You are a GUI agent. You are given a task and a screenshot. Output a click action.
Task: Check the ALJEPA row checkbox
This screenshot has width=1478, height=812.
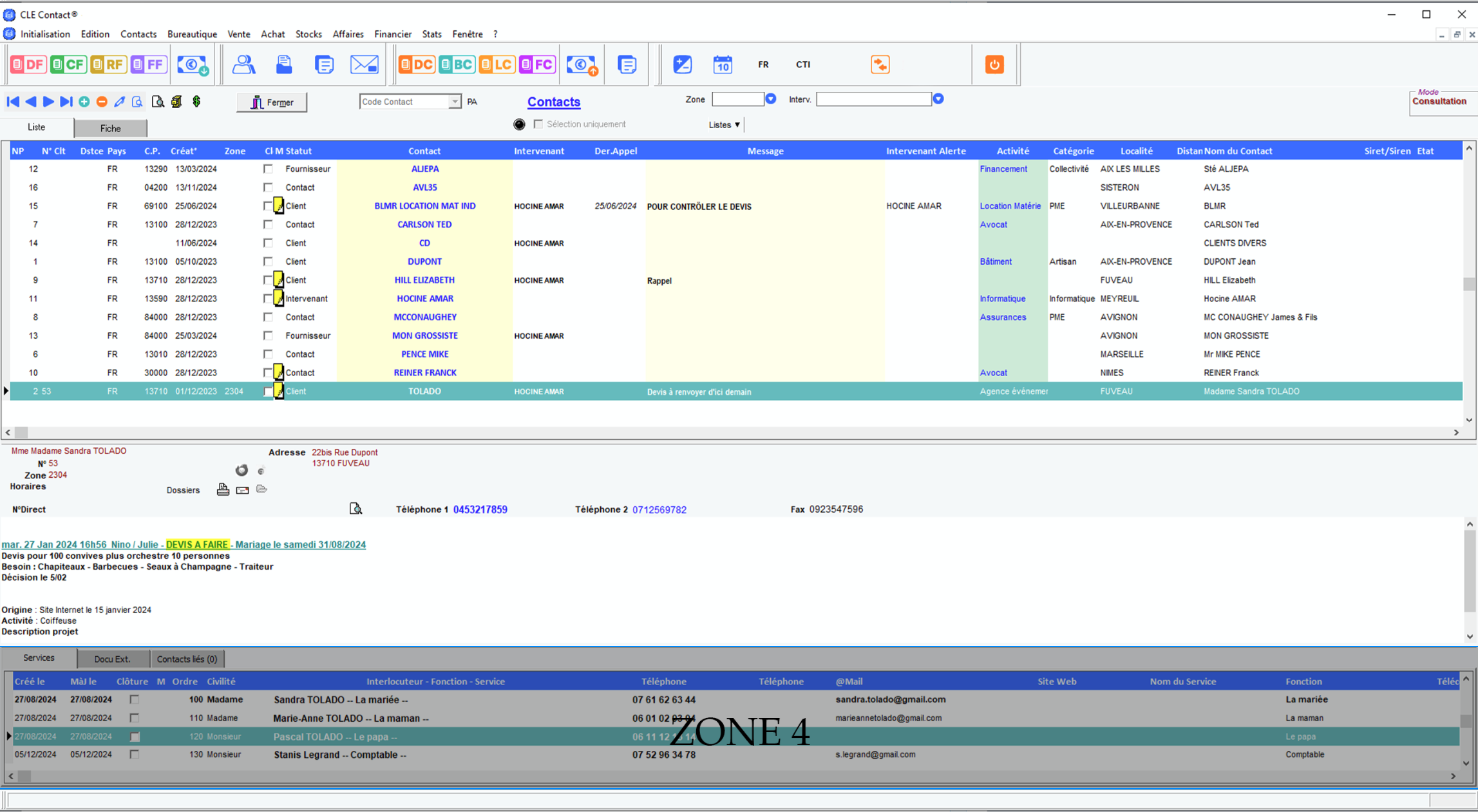point(268,169)
